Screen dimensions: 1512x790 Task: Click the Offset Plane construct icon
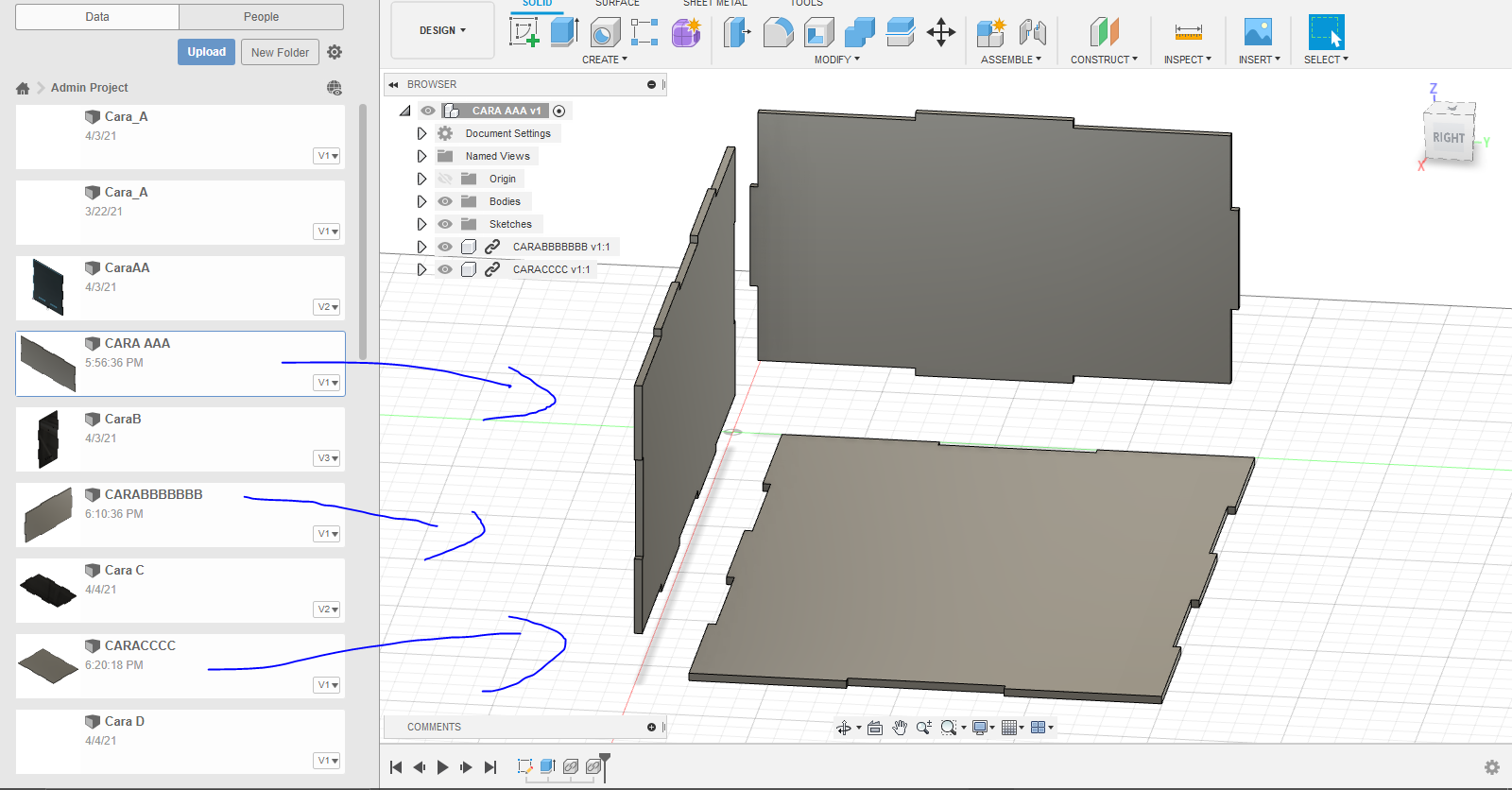tap(1104, 32)
